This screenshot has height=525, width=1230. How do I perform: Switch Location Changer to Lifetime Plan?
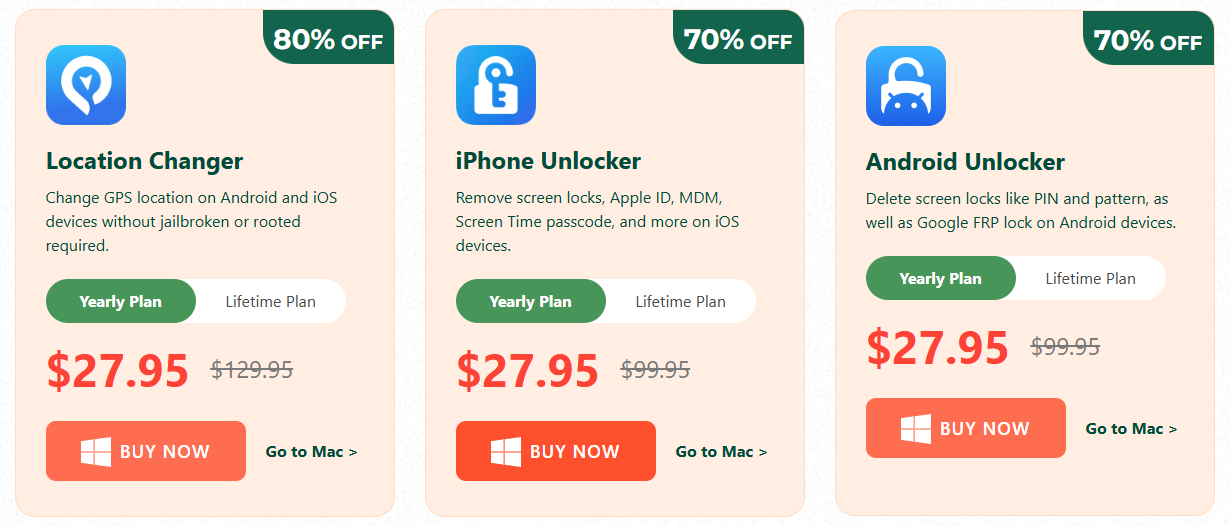pos(270,301)
